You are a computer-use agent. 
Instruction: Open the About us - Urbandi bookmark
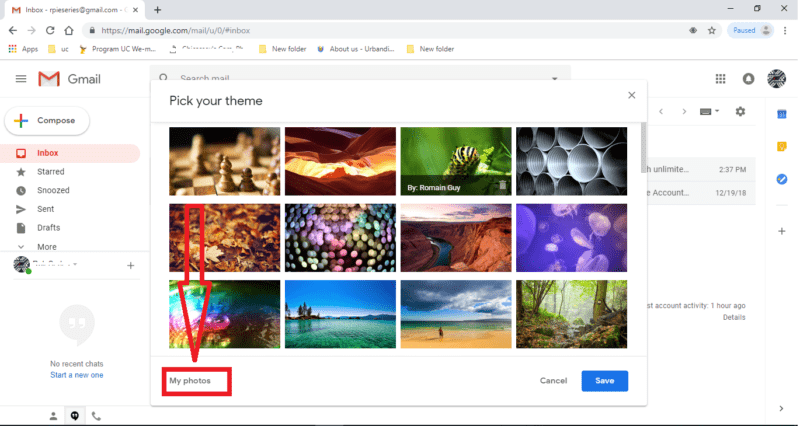[x=356, y=49]
